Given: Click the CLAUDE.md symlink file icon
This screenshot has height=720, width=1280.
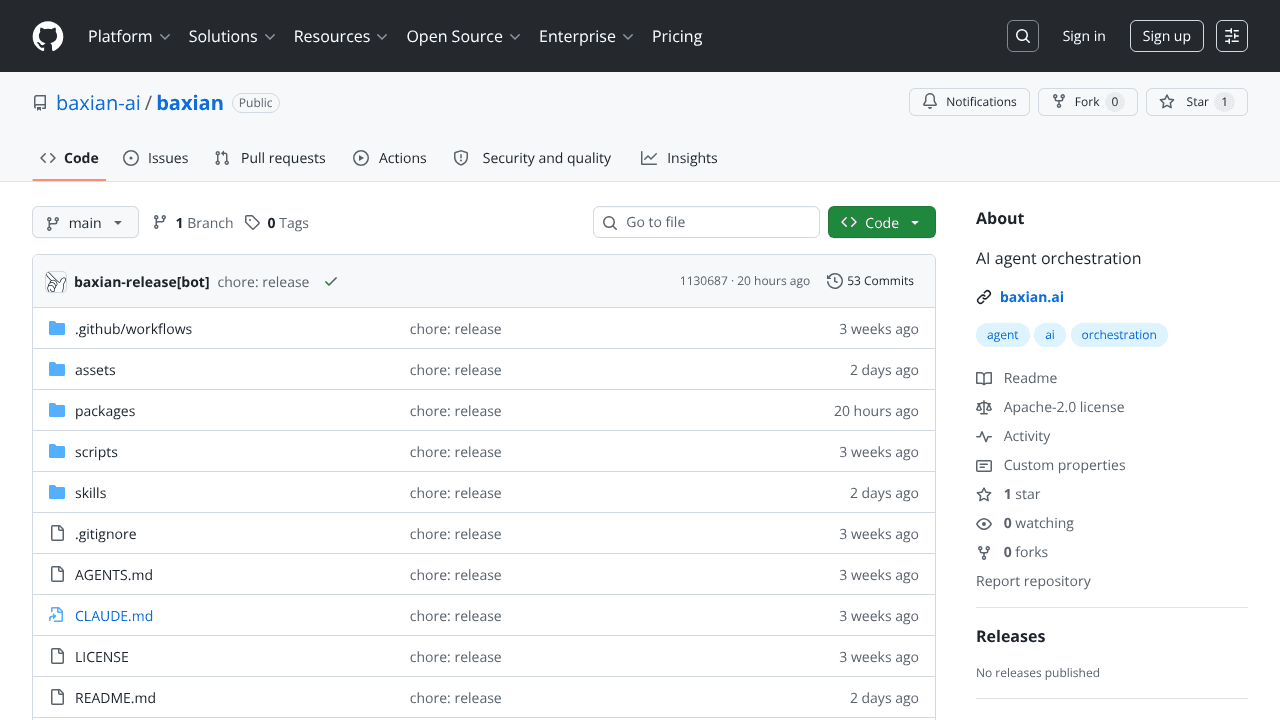Looking at the screenshot, I should click(x=57, y=616).
